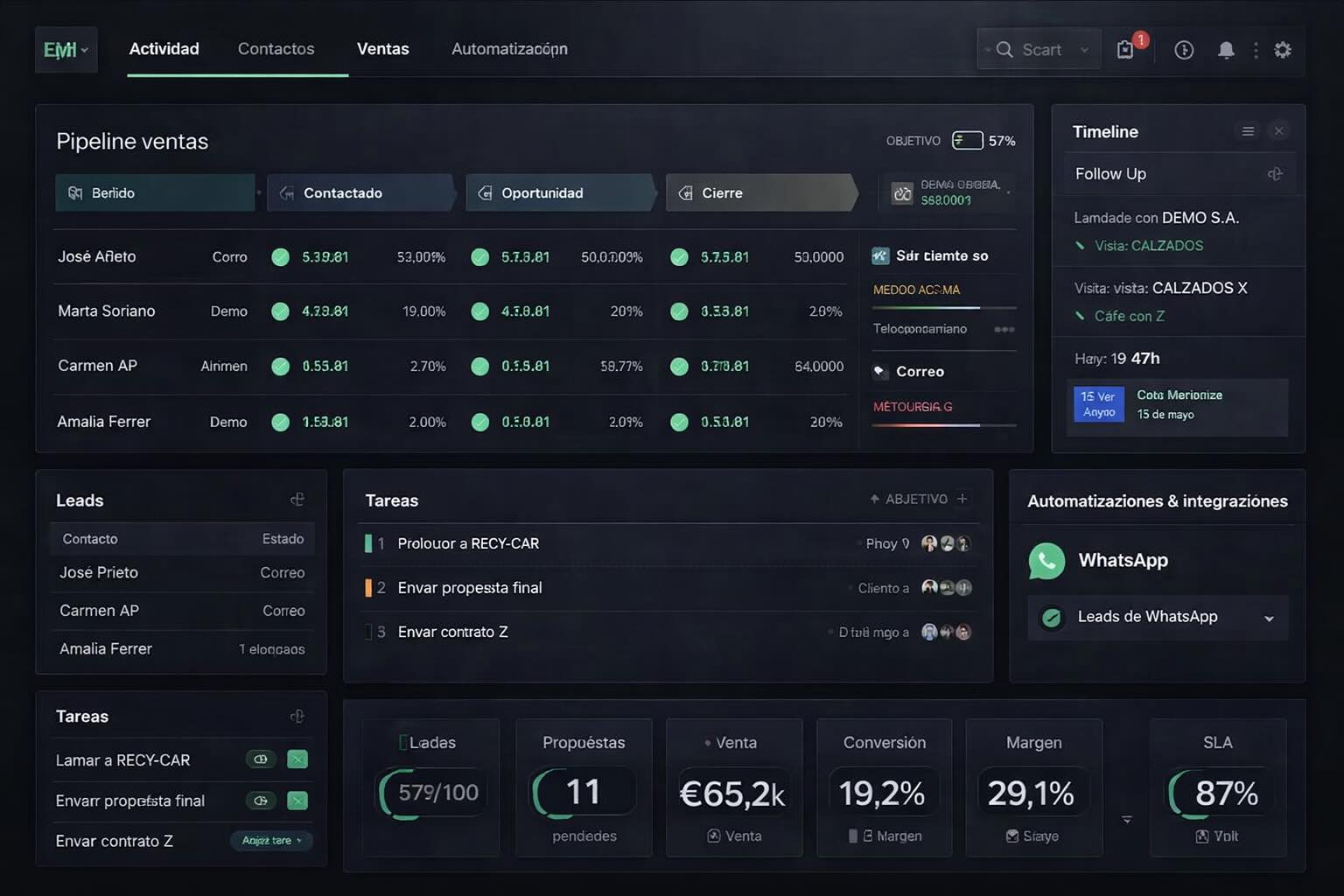Open the three-dot overflow menu next to Teleconsariano

click(1004, 329)
